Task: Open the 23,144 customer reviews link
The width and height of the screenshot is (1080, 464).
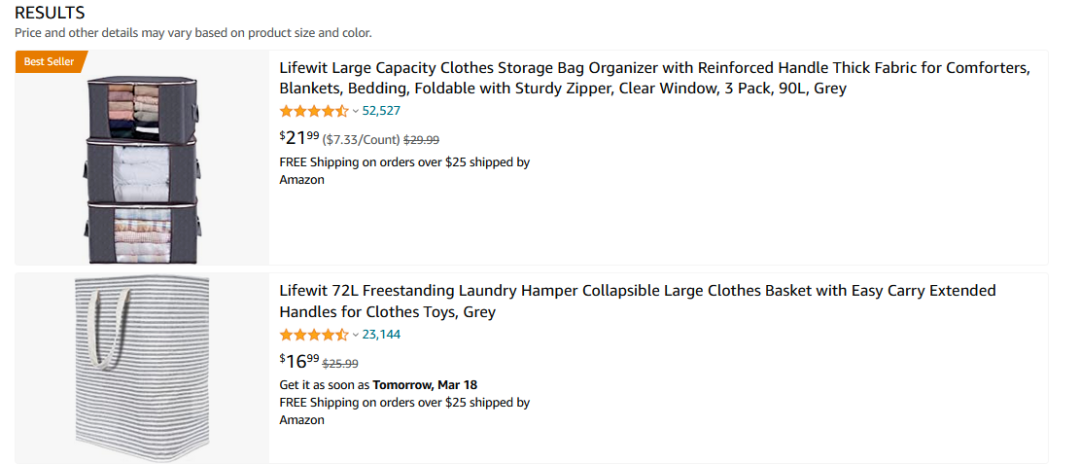Action: pyautogui.click(x=381, y=335)
